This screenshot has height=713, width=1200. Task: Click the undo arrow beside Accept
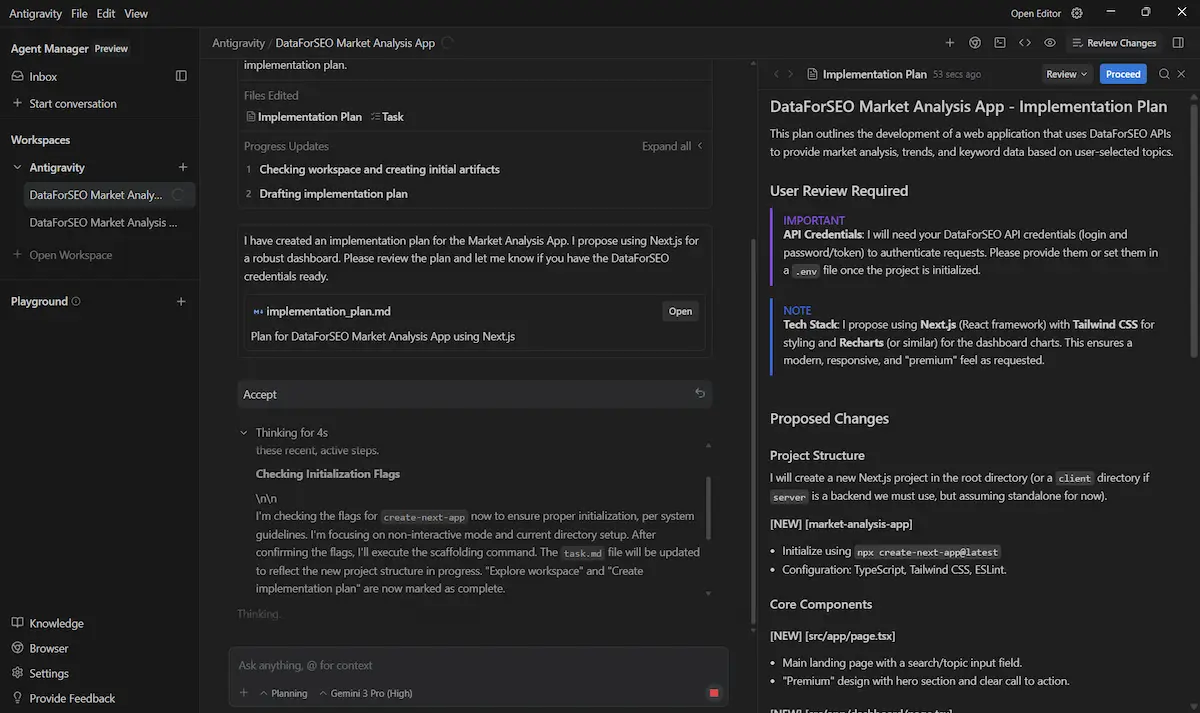point(700,394)
